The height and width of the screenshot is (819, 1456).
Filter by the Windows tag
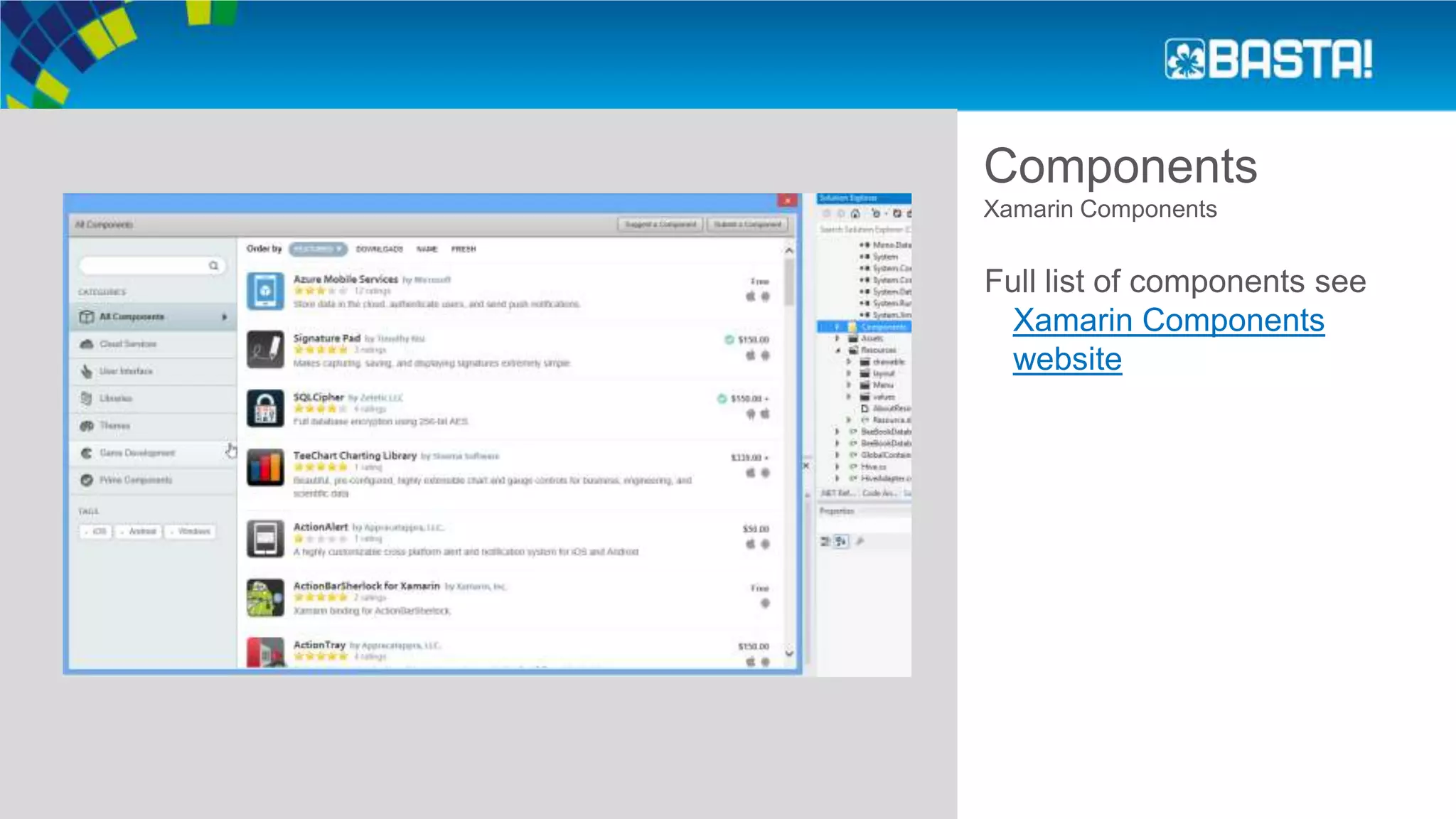pos(190,531)
